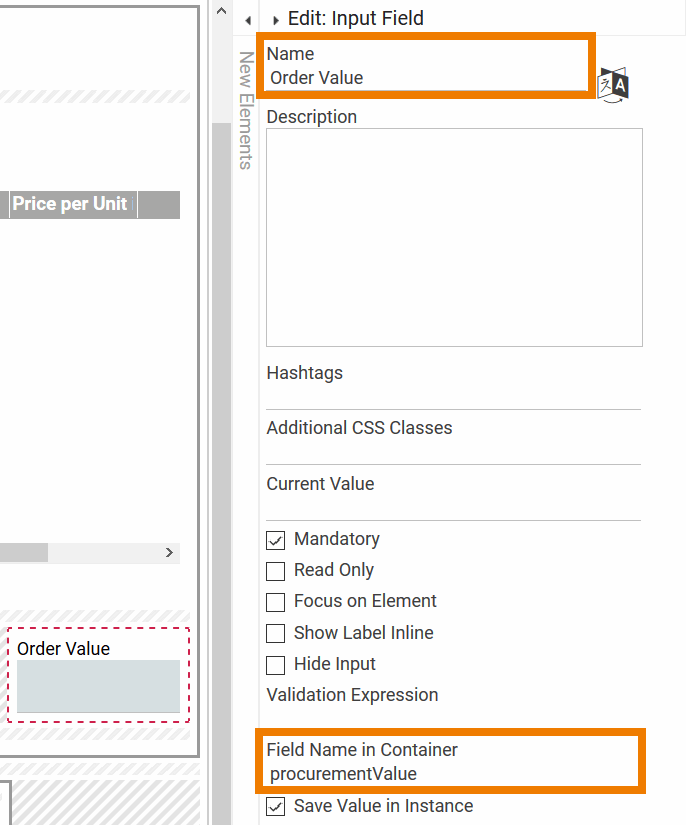Image resolution: width=686 pixels, height=825 pixels.
Task: Click the Name field containing Order Value
Action: coord(426,78)
